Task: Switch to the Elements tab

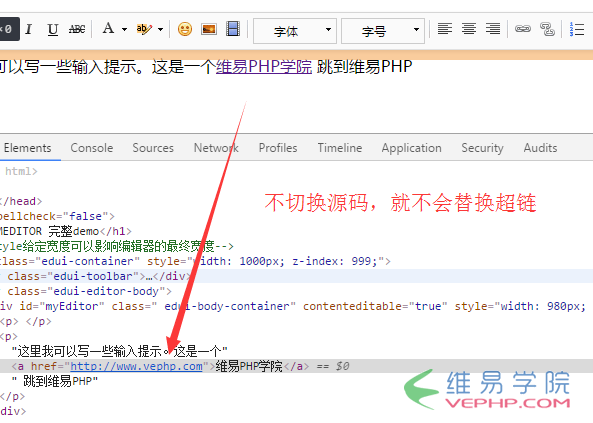Action: [28, 148]
